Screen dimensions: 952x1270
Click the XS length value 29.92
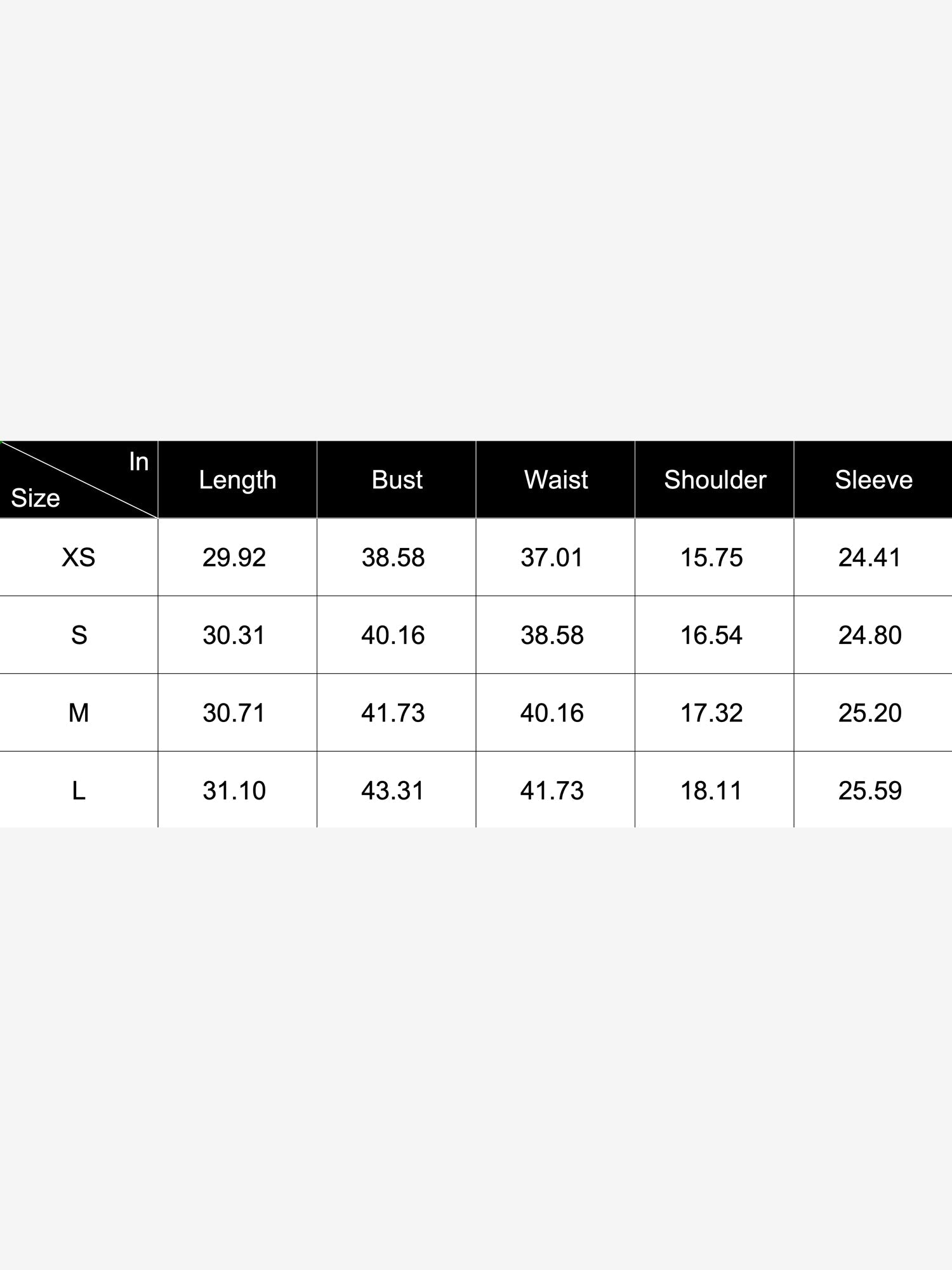234,558
